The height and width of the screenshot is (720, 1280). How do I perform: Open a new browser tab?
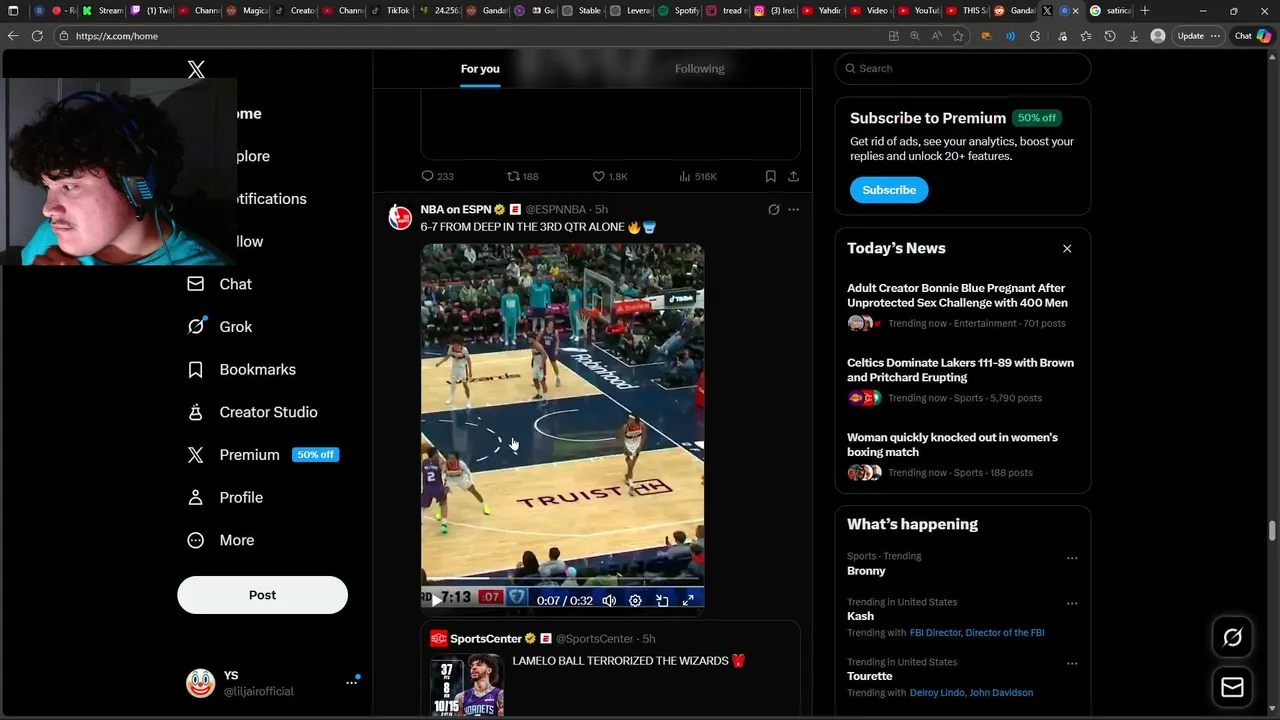[1145, 10]
